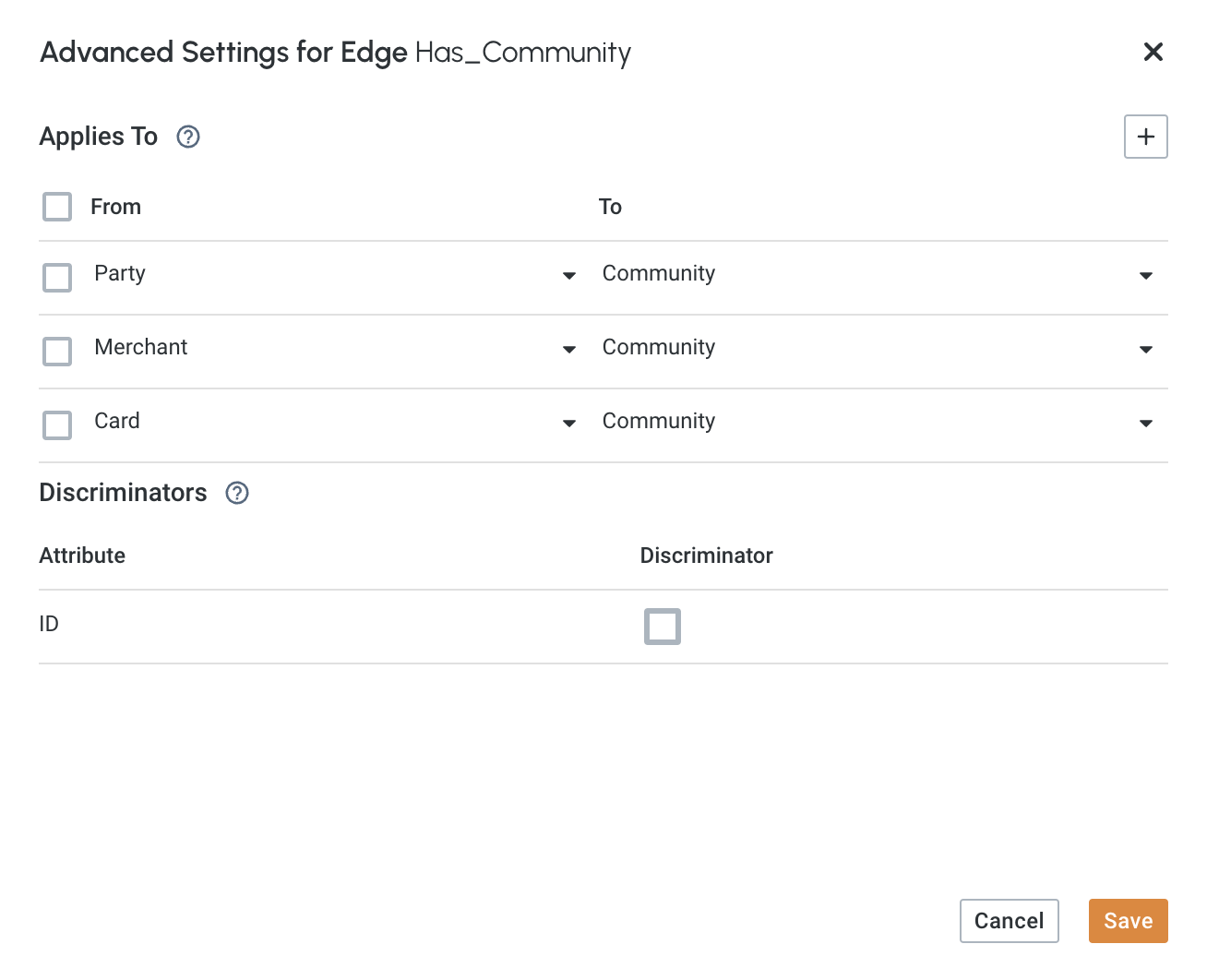The width and height of the screenshot is (1207, 980).
Task: Check the checkbox next to Merchant
Action: pyautogui.click(x=56, y=351)
